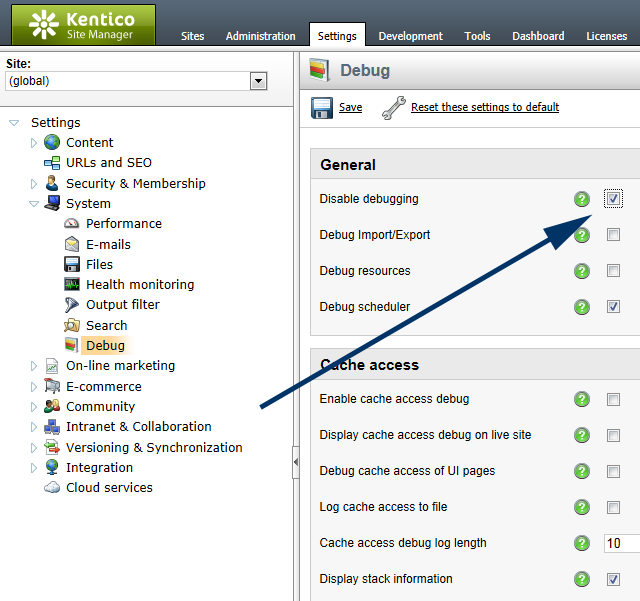Click the E-mails envelope icon

[72, 244]
